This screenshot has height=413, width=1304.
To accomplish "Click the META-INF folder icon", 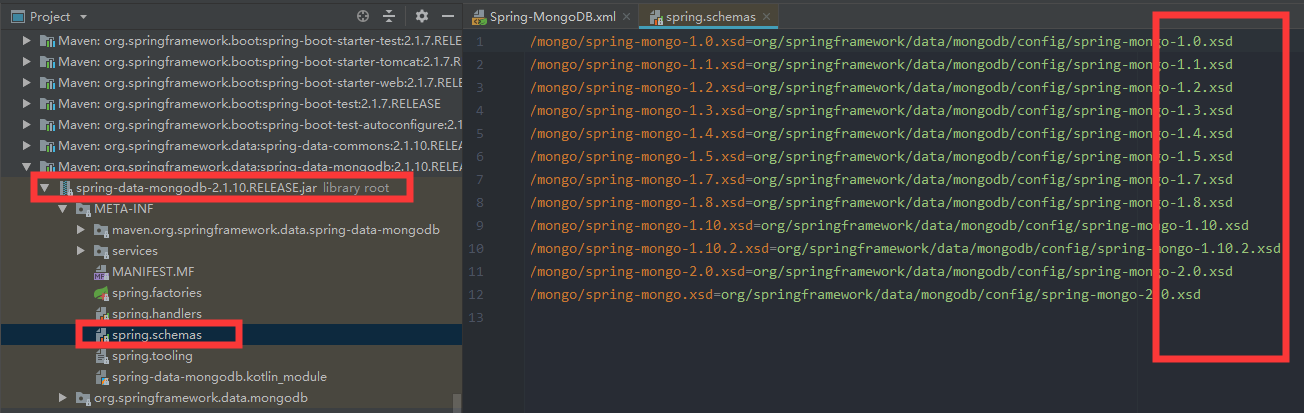I will click(82, 209).
